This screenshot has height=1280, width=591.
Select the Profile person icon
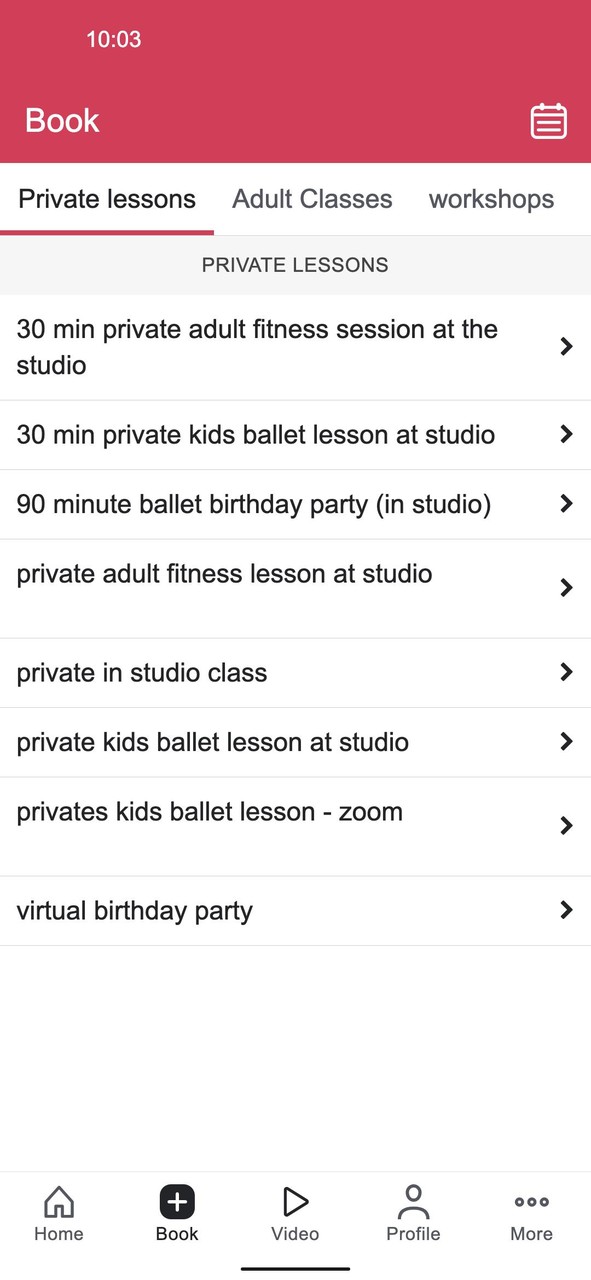413,1205
